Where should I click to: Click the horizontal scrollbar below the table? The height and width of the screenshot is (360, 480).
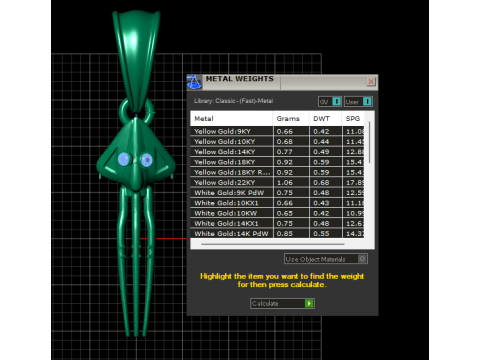tap(273, 244)
